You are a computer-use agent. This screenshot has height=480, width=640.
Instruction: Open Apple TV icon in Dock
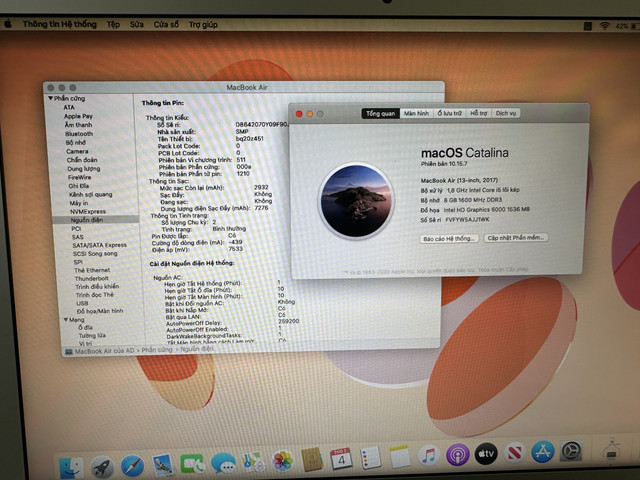tap(486, 453)
